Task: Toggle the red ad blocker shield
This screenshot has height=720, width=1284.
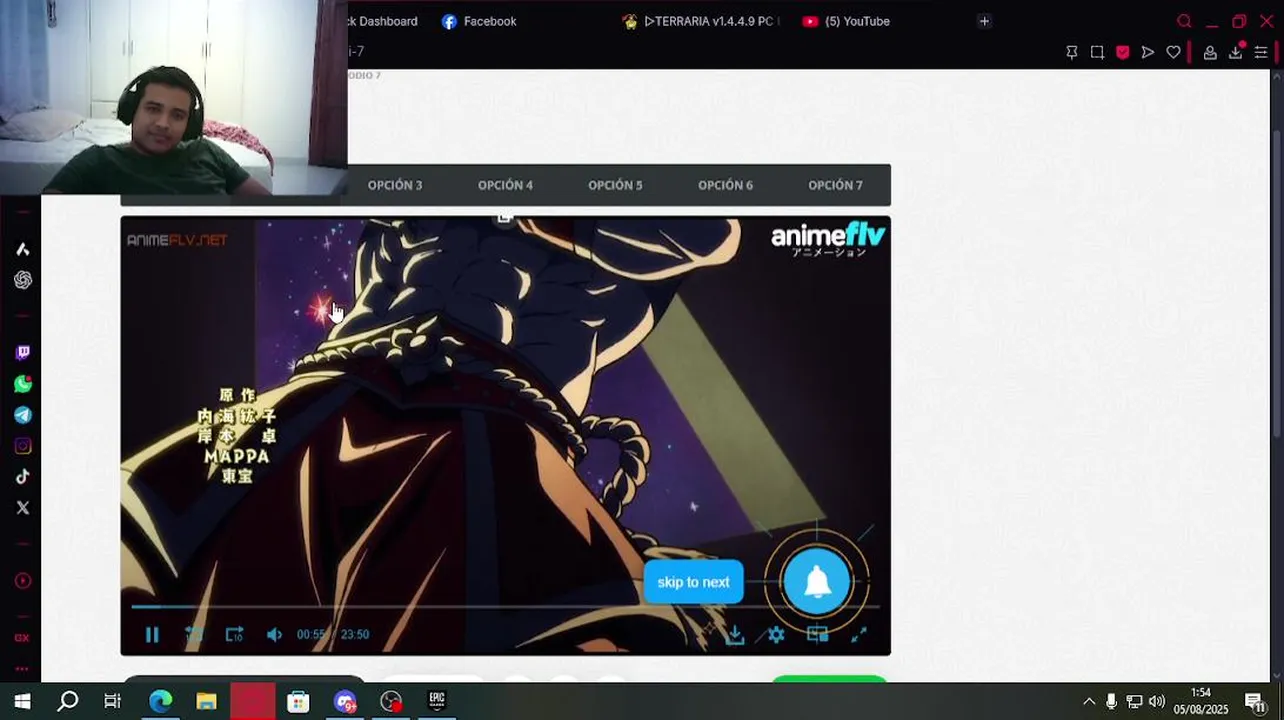Action: point(1122,52)
